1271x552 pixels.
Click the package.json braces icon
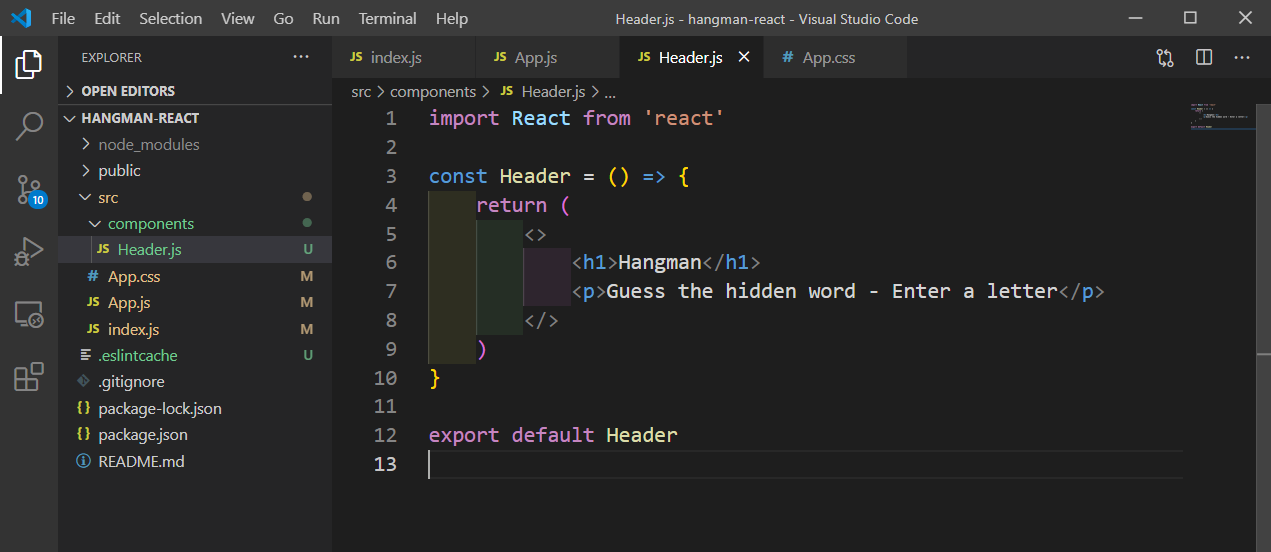pyautogui.click(x=83, y=435)
